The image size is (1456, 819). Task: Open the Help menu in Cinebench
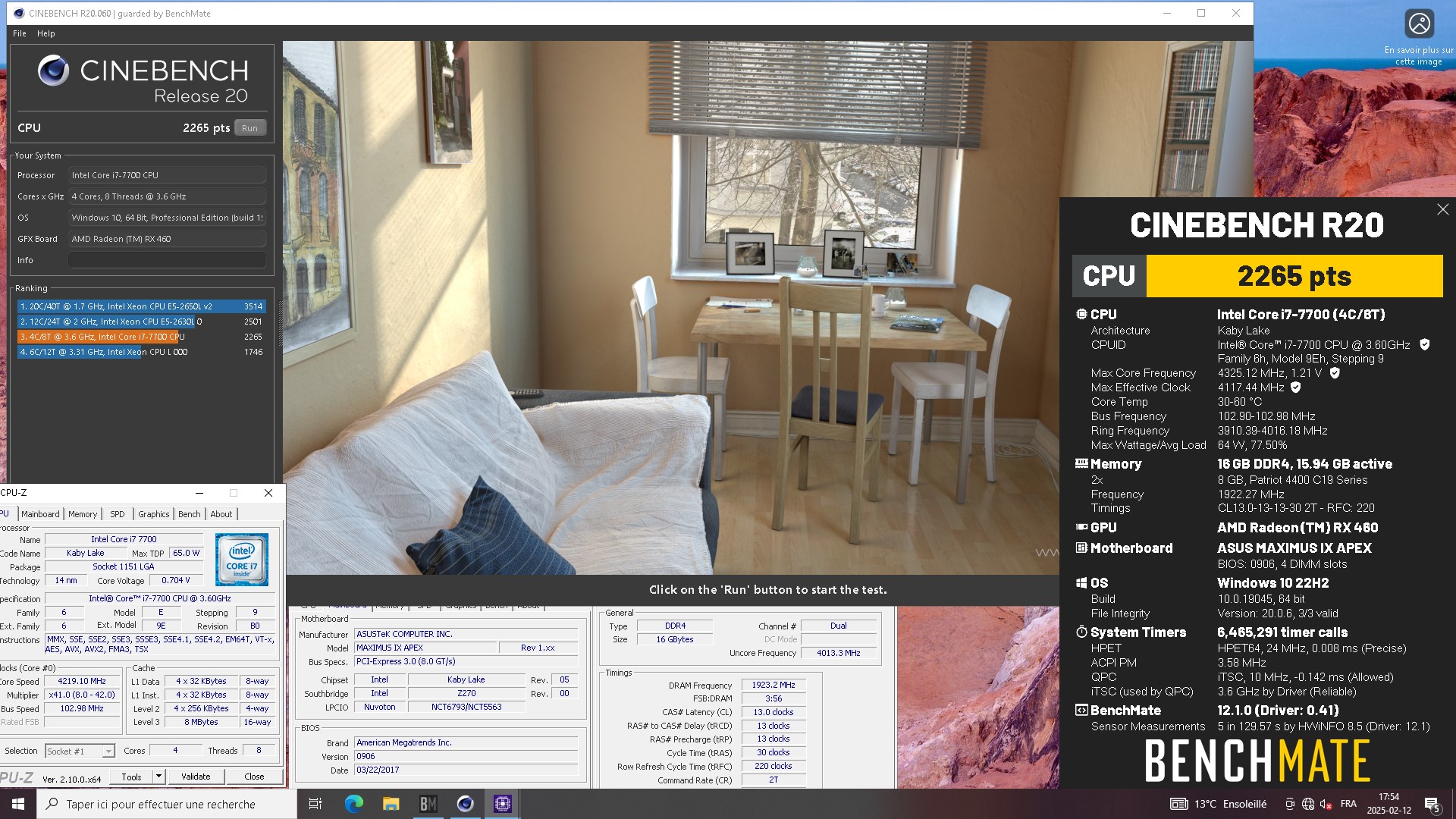(46, 33)
